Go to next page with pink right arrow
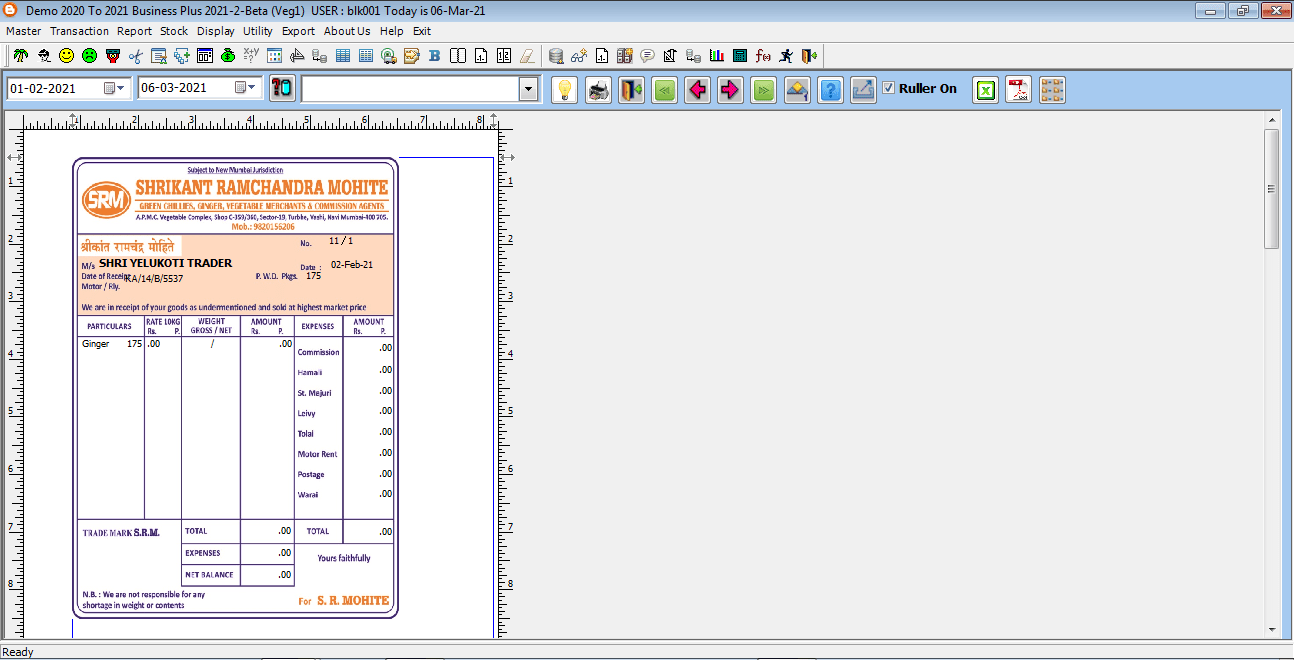 click(x=730, y=90)
